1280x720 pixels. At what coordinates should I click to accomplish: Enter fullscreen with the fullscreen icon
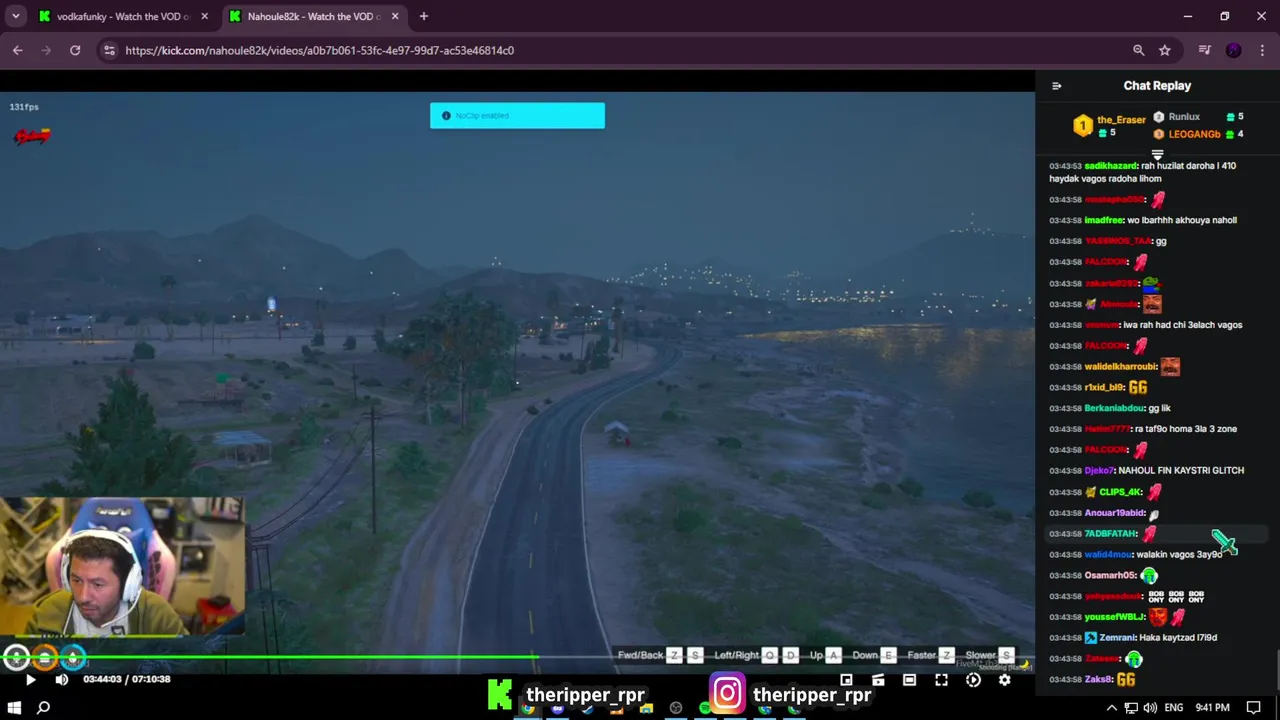941,680
